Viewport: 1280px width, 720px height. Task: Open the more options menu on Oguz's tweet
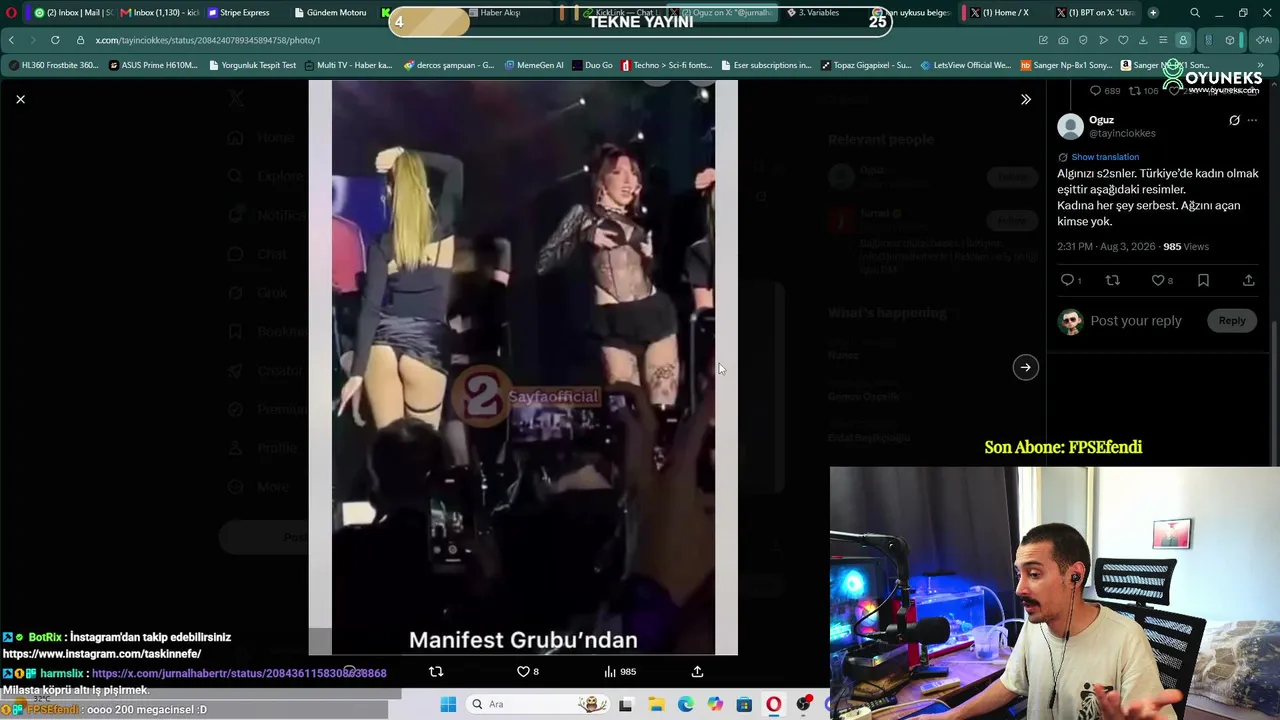1252,120
